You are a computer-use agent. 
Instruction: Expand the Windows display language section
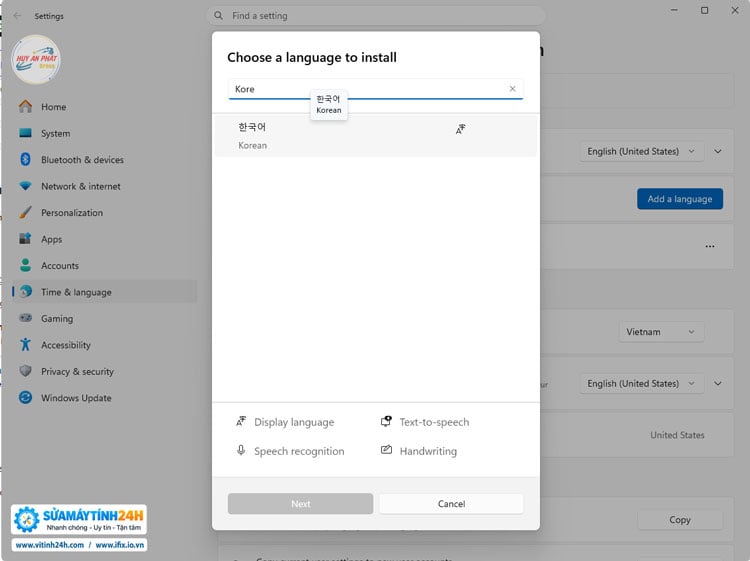click(718, 152)
